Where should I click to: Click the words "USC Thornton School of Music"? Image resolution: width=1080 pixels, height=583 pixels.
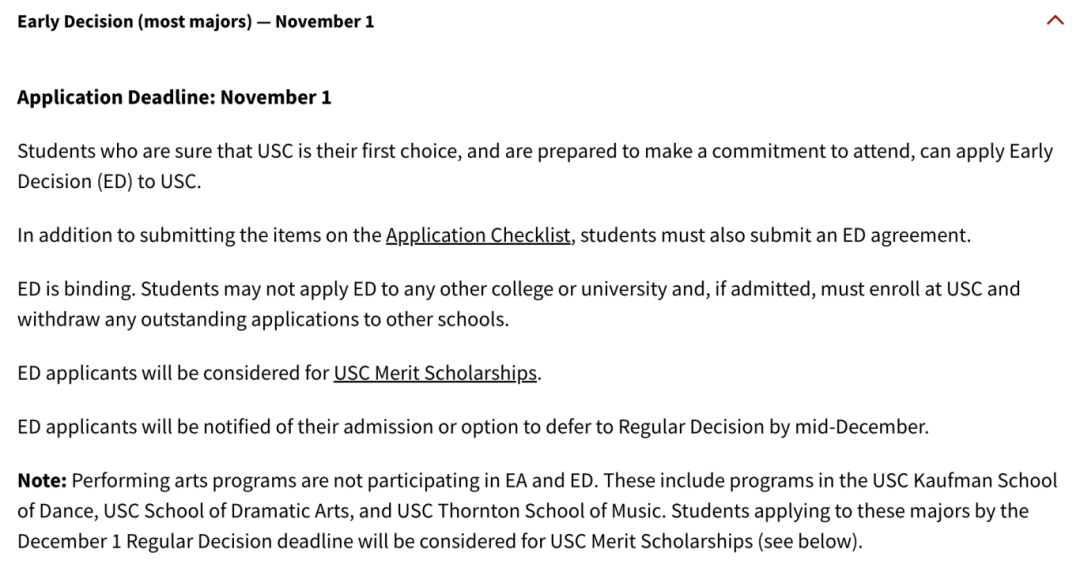(x=529, y=511)
